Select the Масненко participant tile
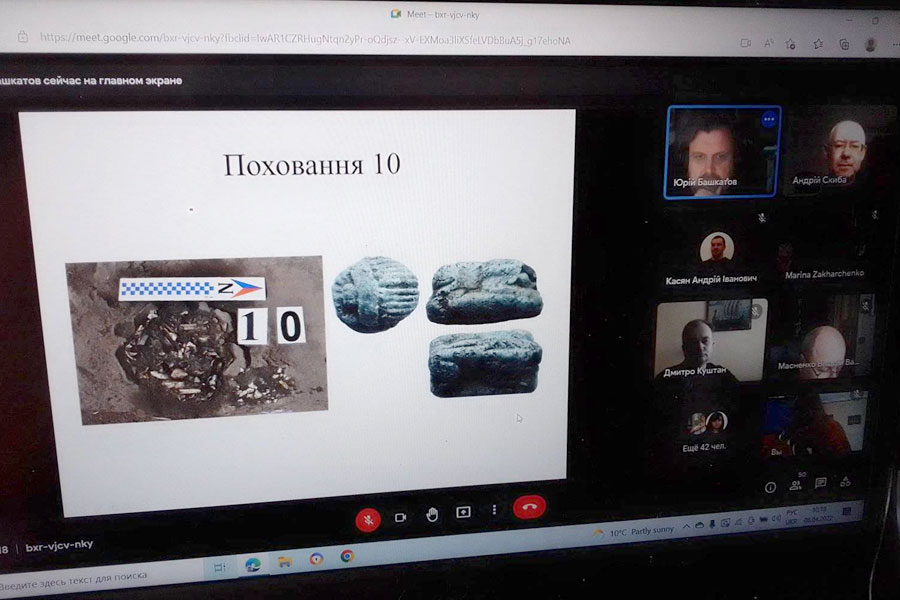 [x=823, y=338]
